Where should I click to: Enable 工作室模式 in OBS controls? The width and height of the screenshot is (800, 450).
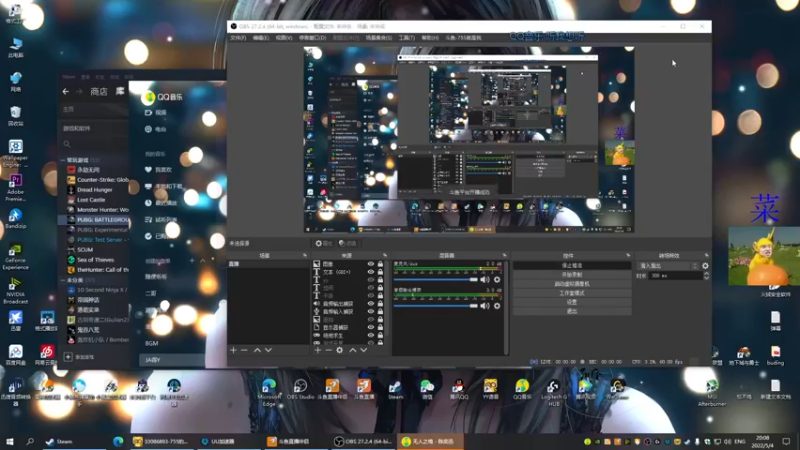pyautogui.click(x=571, y=293)
